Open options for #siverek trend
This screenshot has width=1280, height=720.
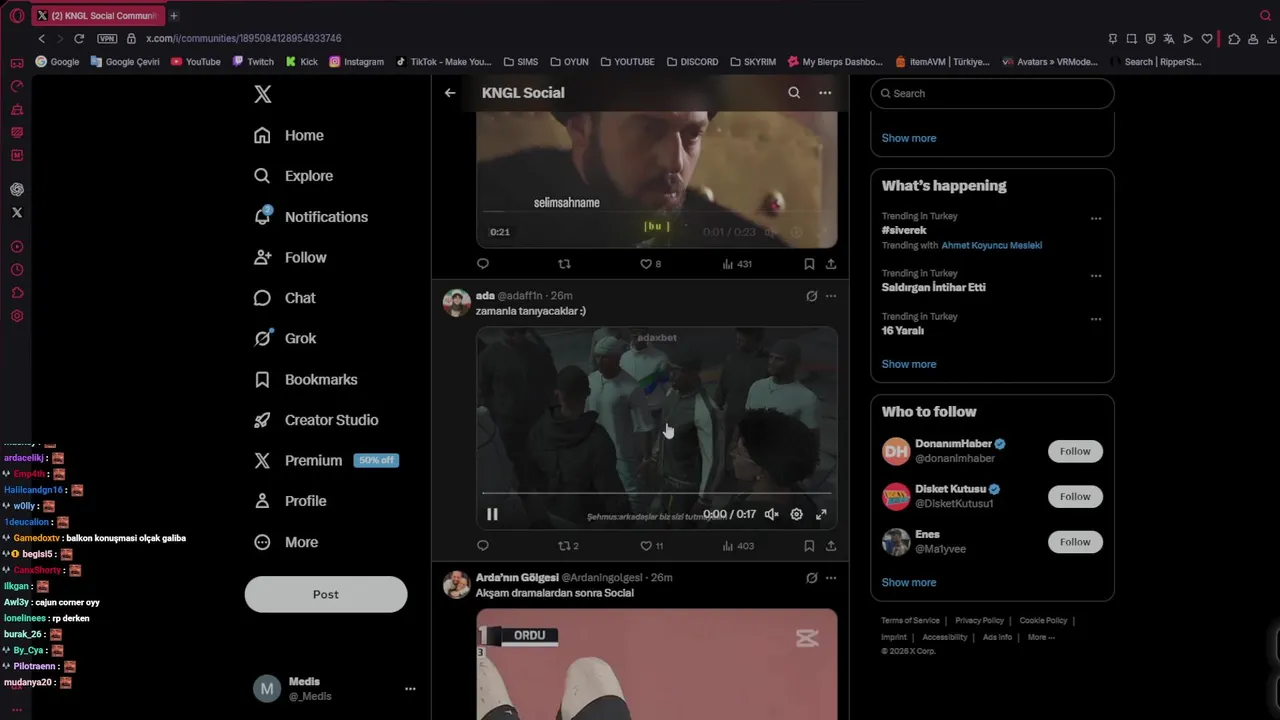click(1096, 218)
